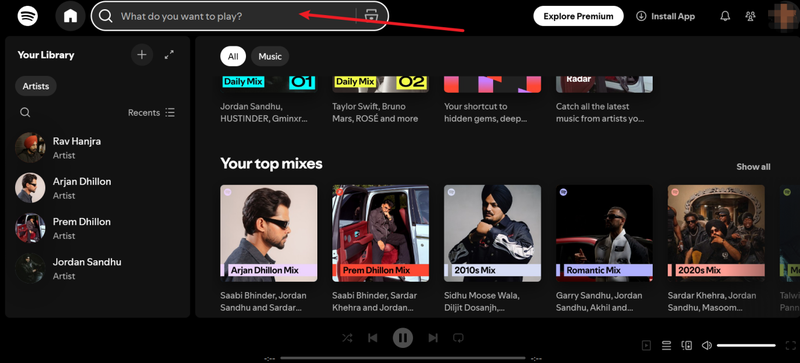The height and width of the screenshot is (363, 800).
Task: Open Romantic Mix cover
Action: [604, 233]
